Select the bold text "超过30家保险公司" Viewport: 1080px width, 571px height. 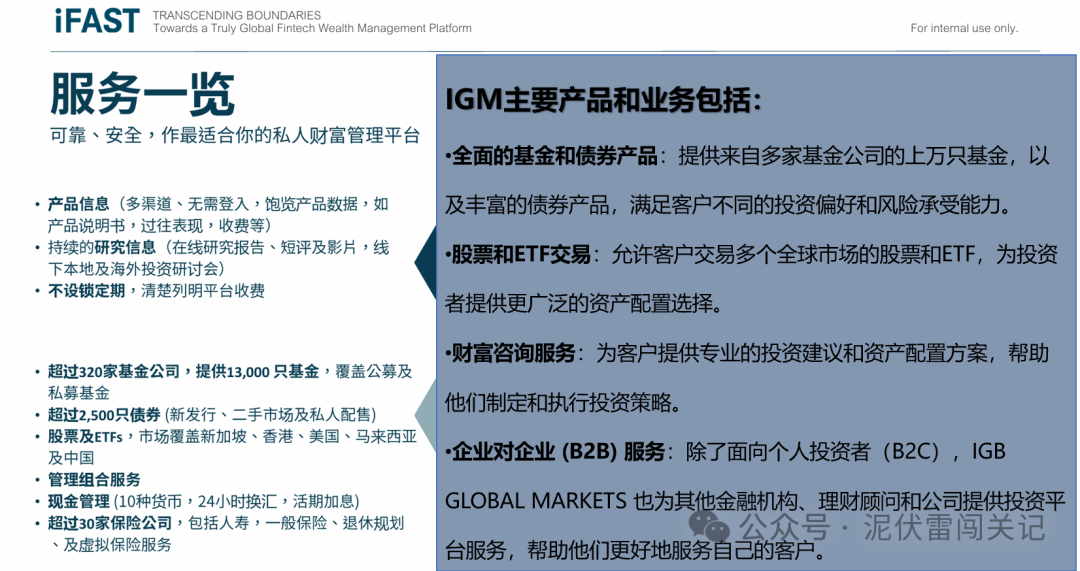click(x=110, y=523)
